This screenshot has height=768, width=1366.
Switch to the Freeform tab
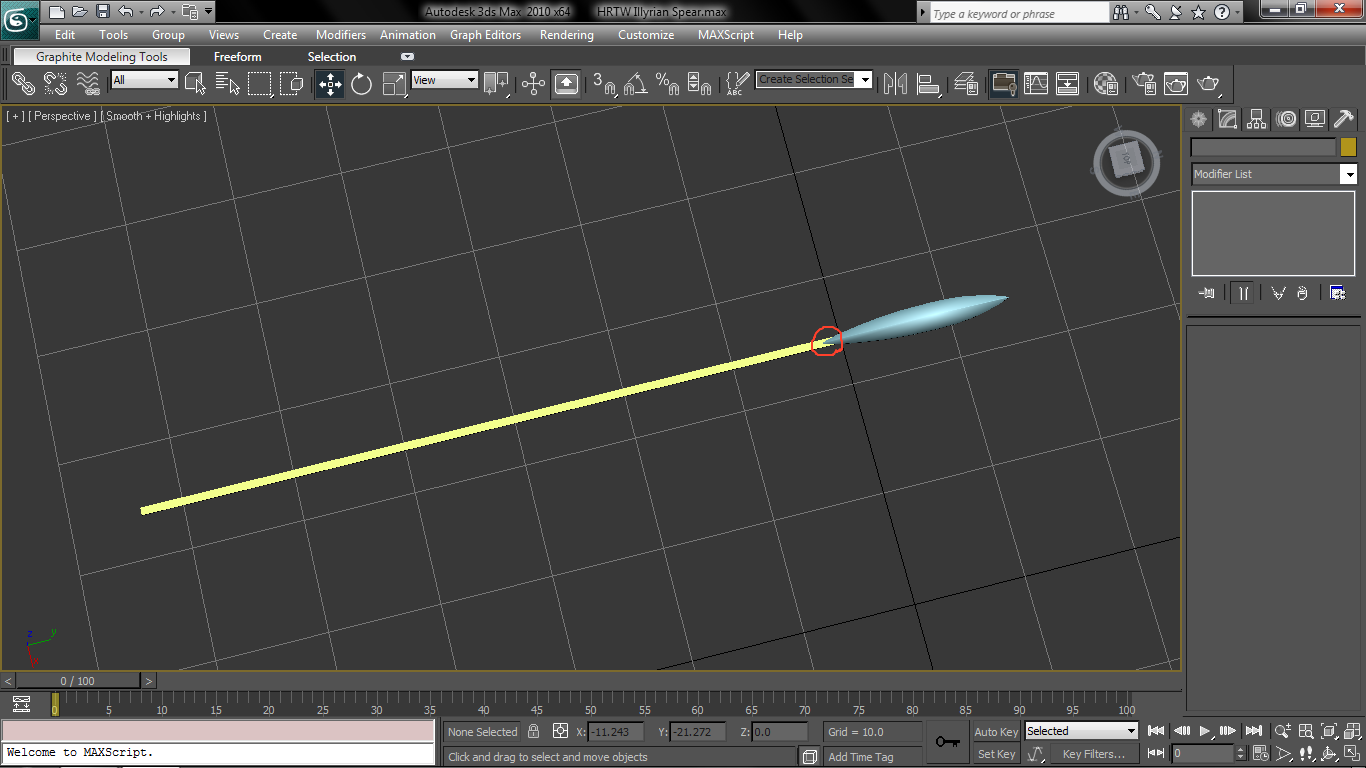(x=238, y=57)
